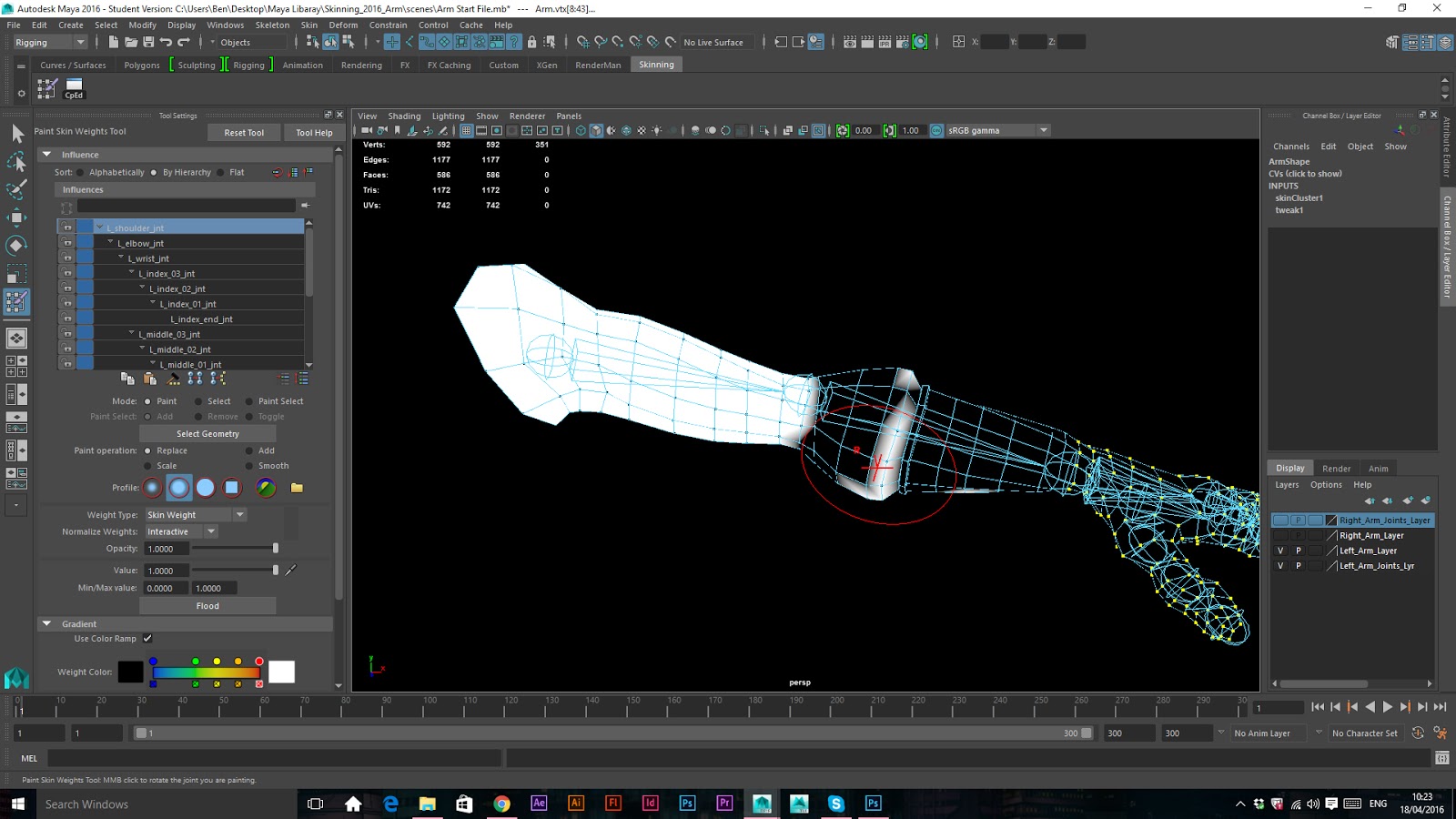Toggle visibility of Left_Arm_Layer
The width and height of the screenshot is (1456, 819).
1280,551
